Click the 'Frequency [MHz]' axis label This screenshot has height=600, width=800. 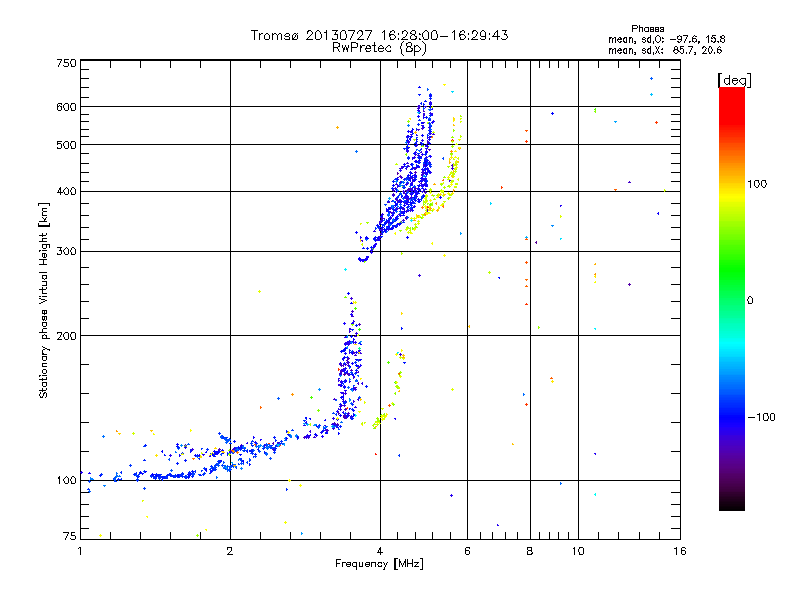coord(379,564)
